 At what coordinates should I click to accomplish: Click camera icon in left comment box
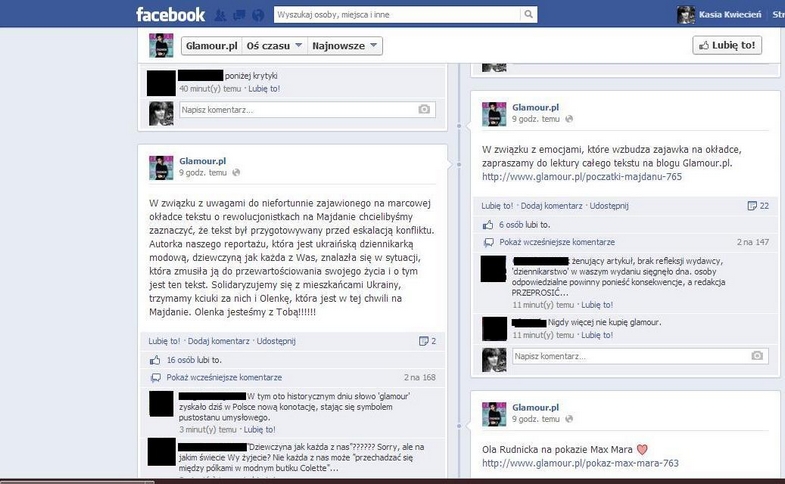pyautogui.click(x=424, y=109)
